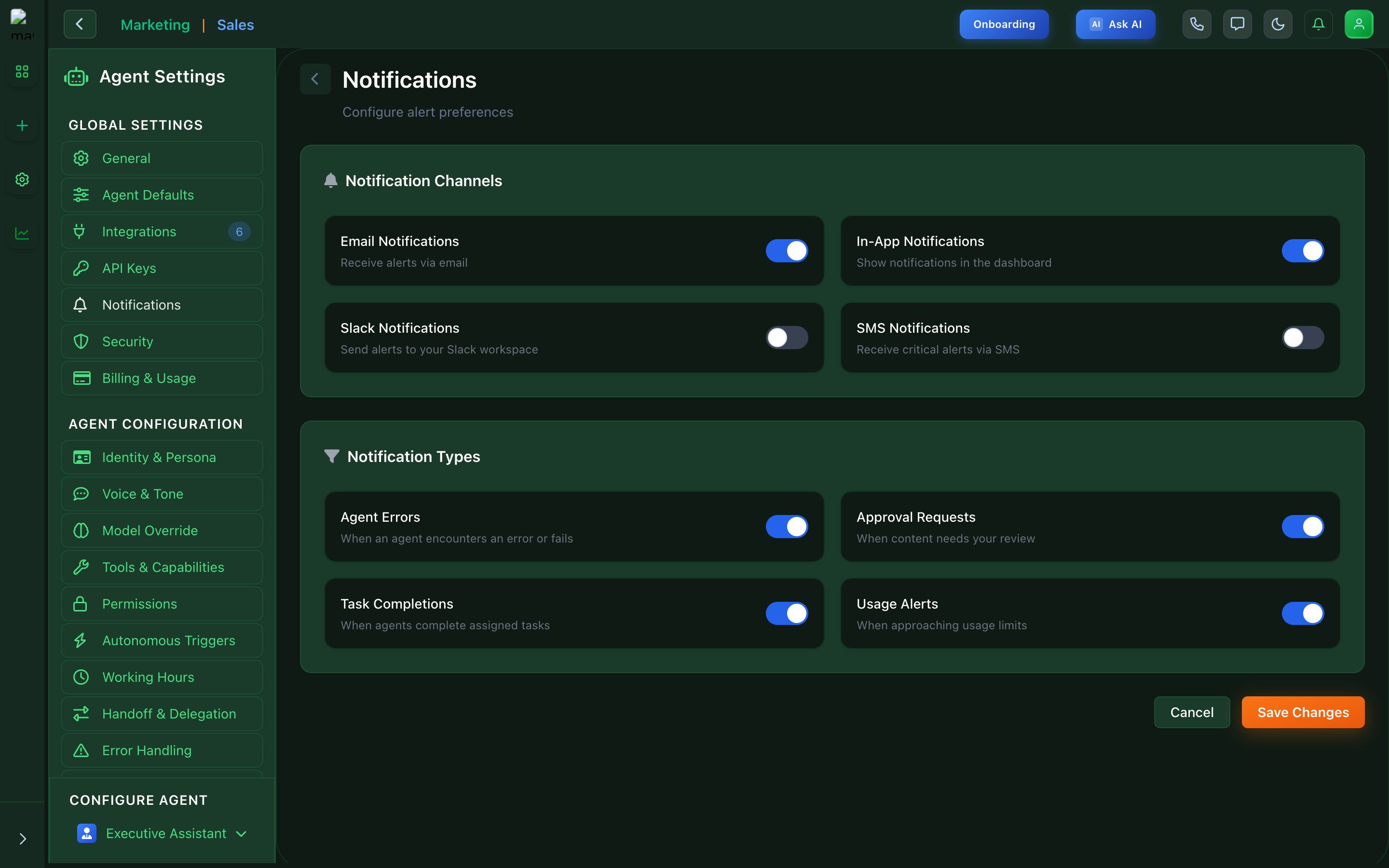Open Billing & Usage link

click(x=162, y=379)
